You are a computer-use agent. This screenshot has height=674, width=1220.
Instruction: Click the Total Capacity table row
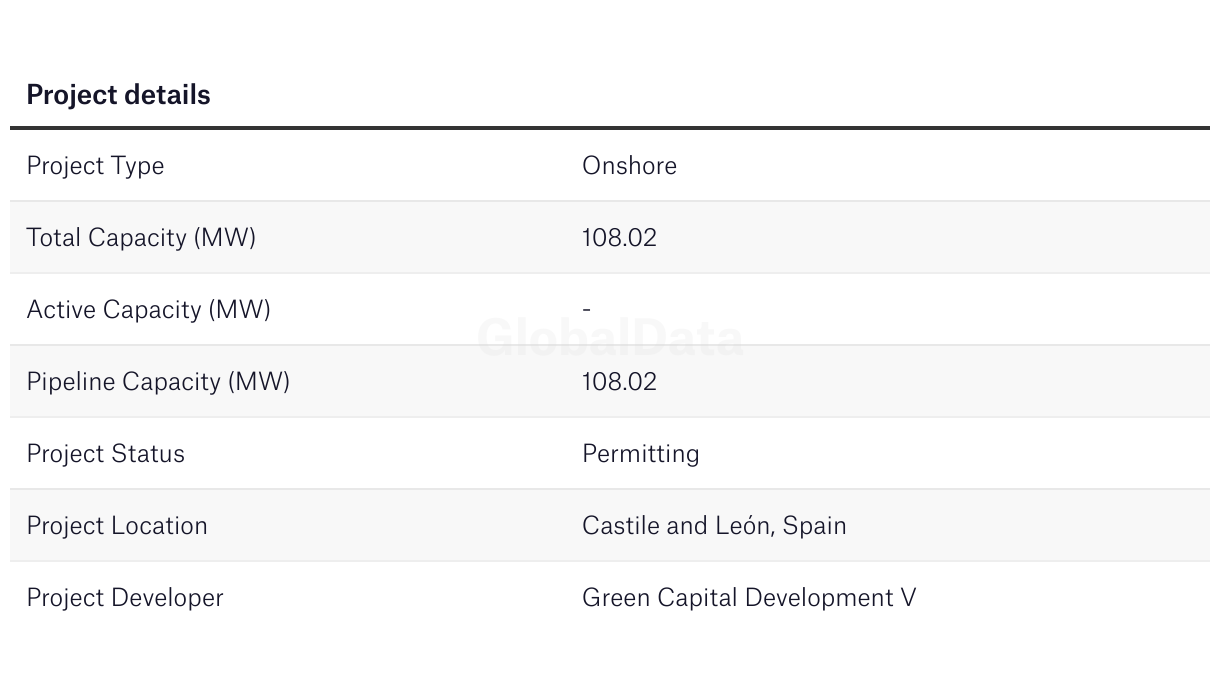point(610,237)
